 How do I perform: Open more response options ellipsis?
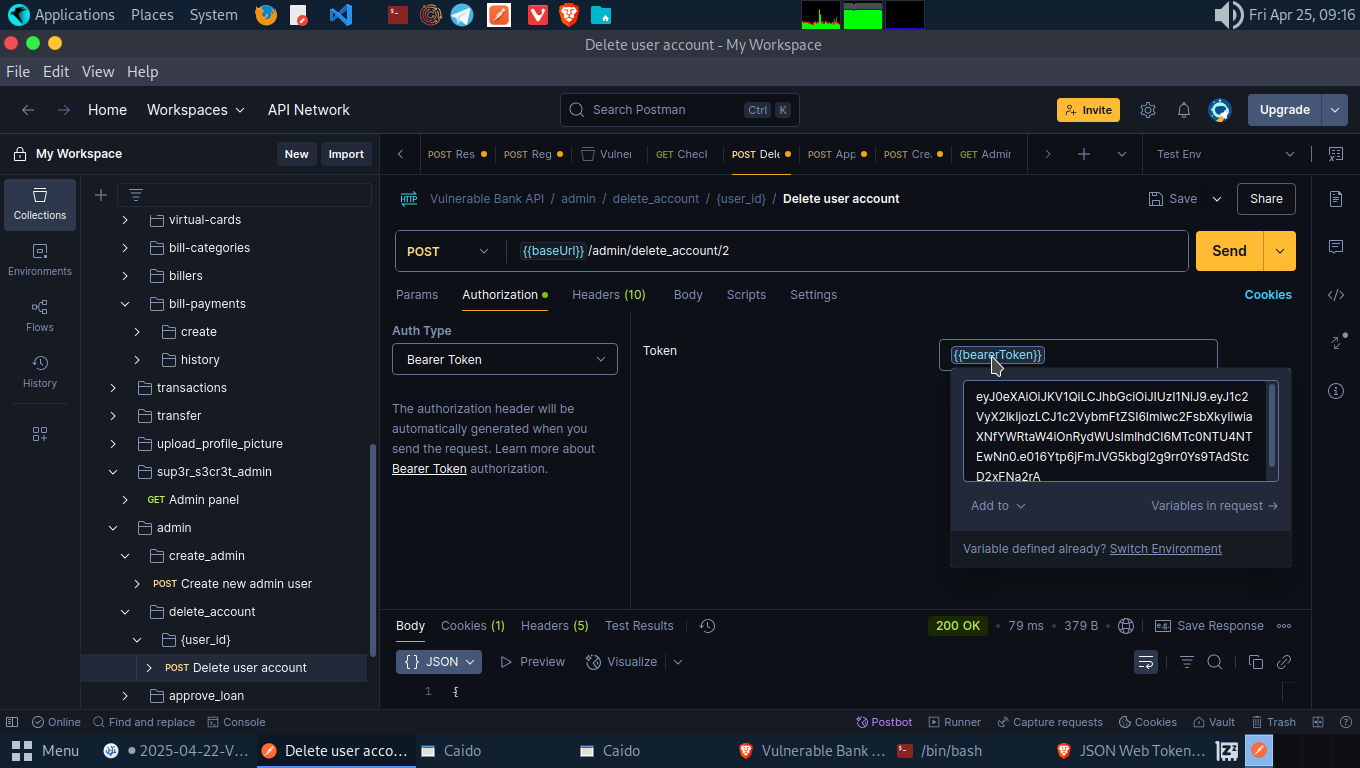1284,626
